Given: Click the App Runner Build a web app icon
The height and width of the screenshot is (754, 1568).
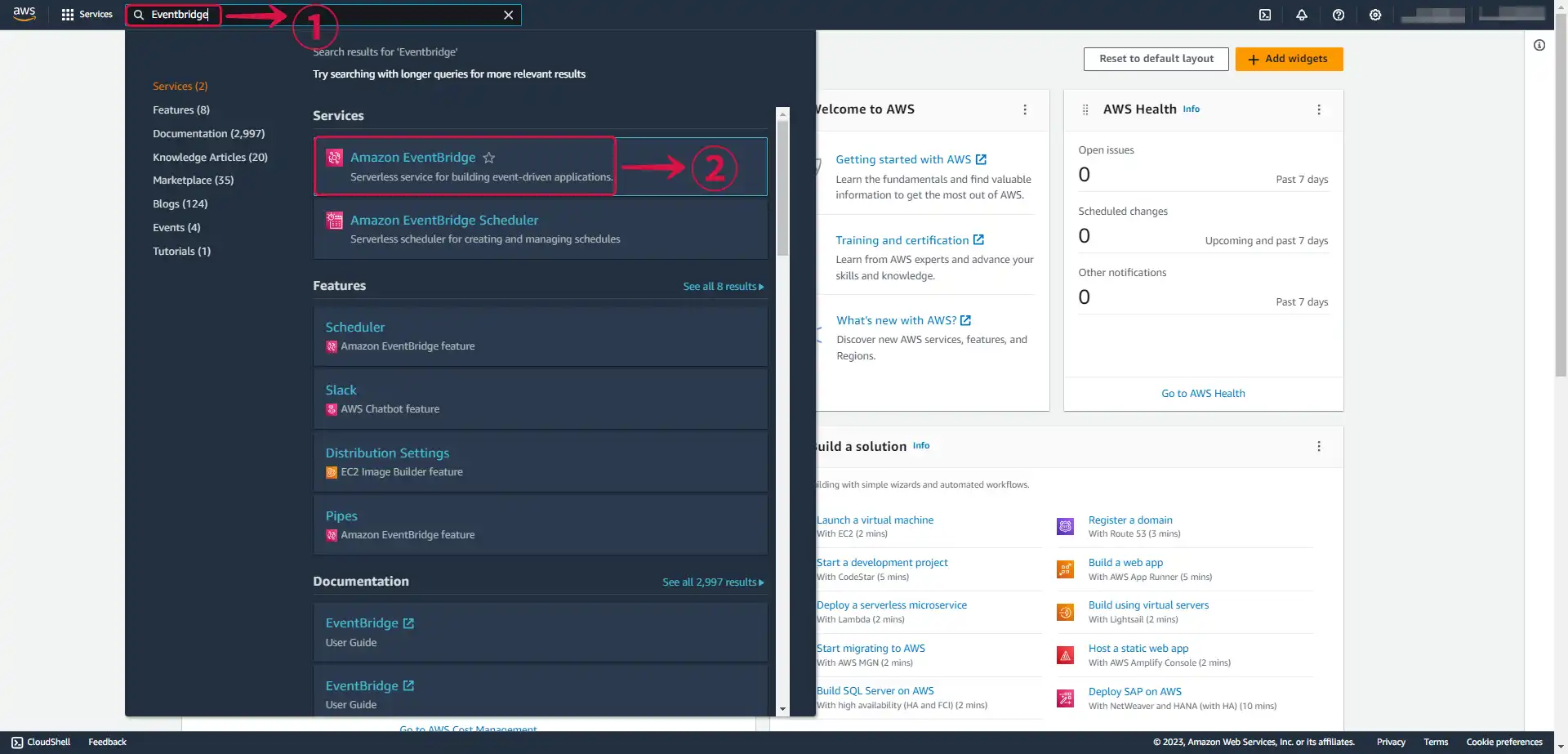Looking at the screenshot, I should pyautogui.click(x=1065, y=569).
